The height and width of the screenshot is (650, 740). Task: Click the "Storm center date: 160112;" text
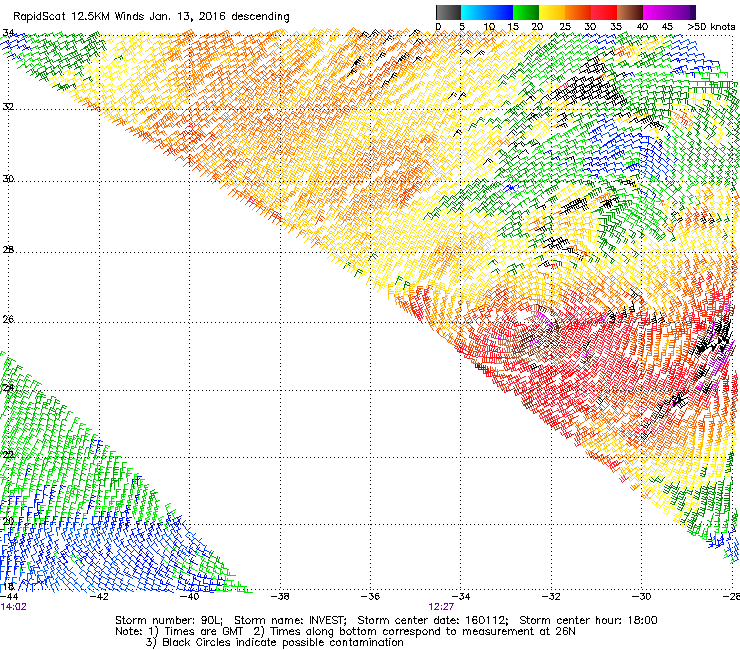click(x=433, y=620)
